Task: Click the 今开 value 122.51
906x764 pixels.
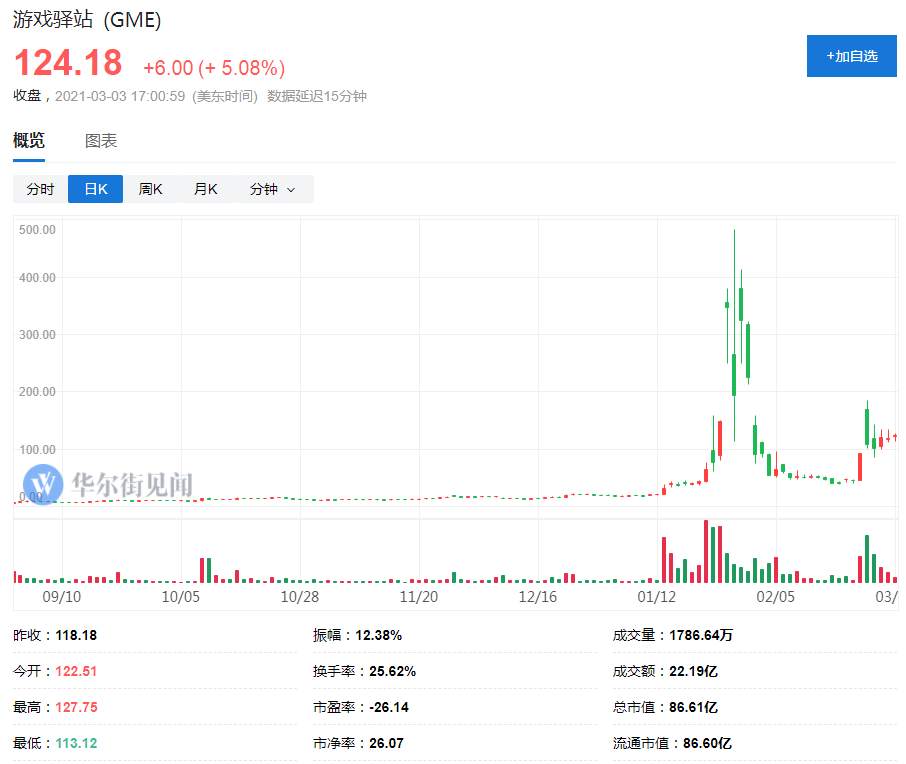Action: [x=76, y=671]
